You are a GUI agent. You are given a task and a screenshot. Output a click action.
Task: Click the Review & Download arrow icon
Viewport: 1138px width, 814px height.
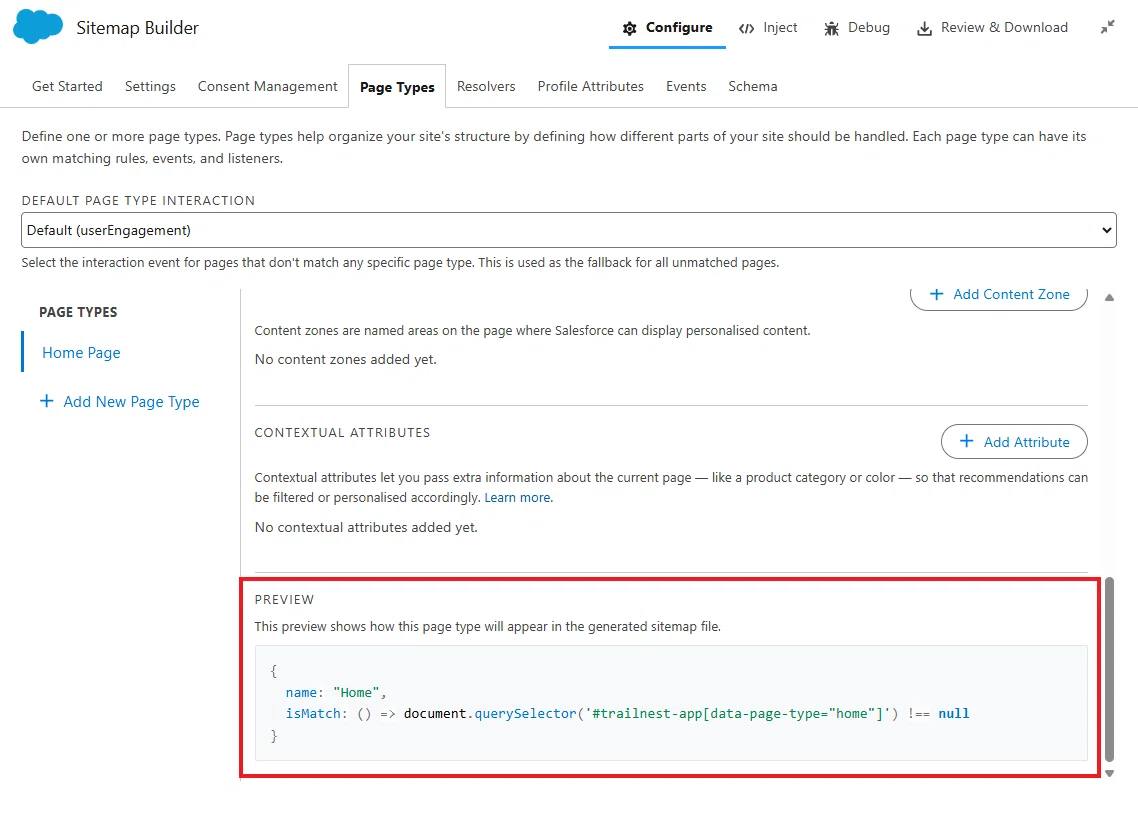pos(924,28)
